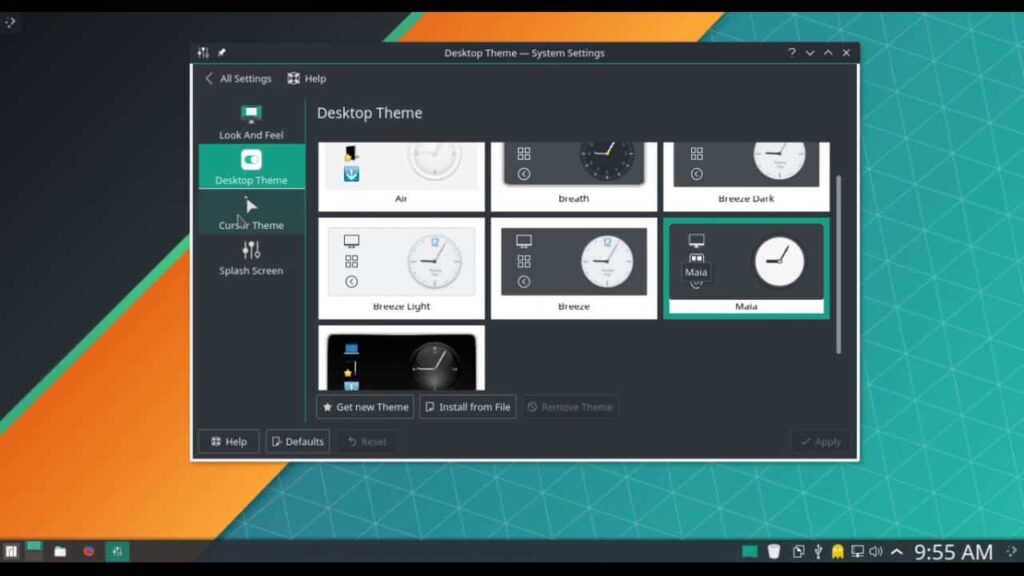Launch the file manager from taskbar

click(60, 552)
